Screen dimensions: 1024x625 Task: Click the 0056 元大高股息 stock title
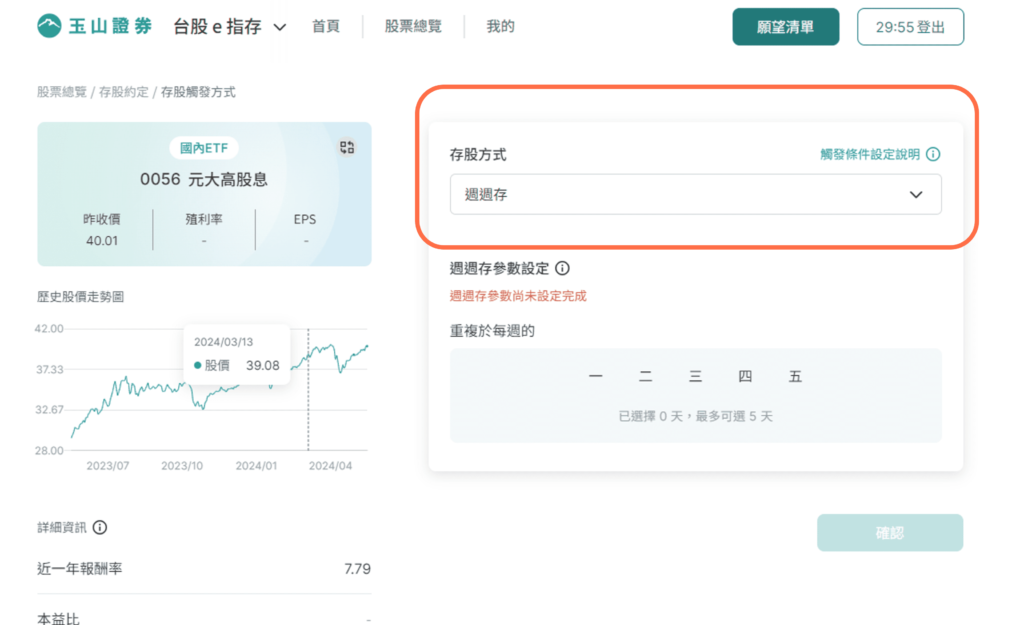(204, 180)
